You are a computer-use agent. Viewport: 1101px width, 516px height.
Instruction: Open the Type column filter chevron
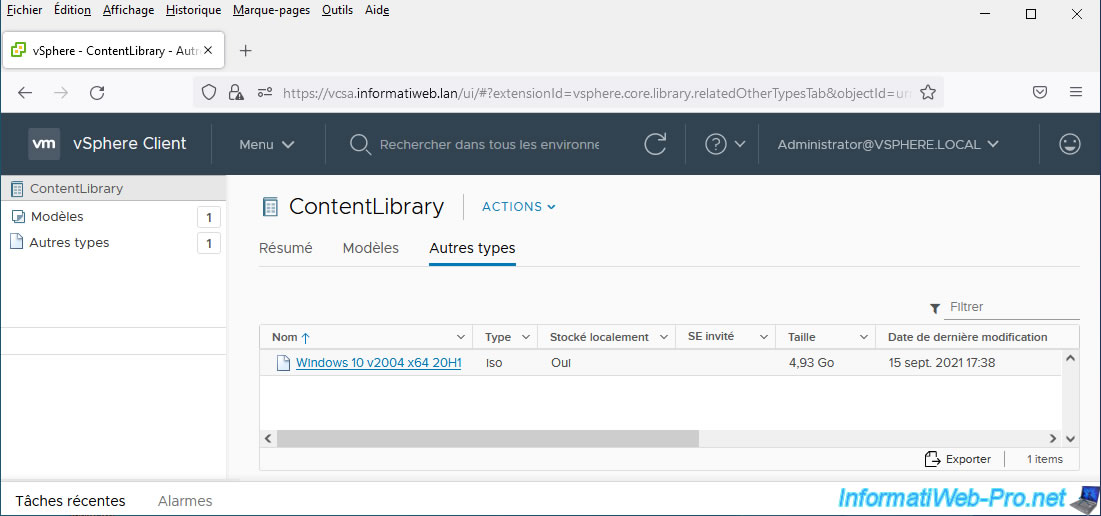526,337
